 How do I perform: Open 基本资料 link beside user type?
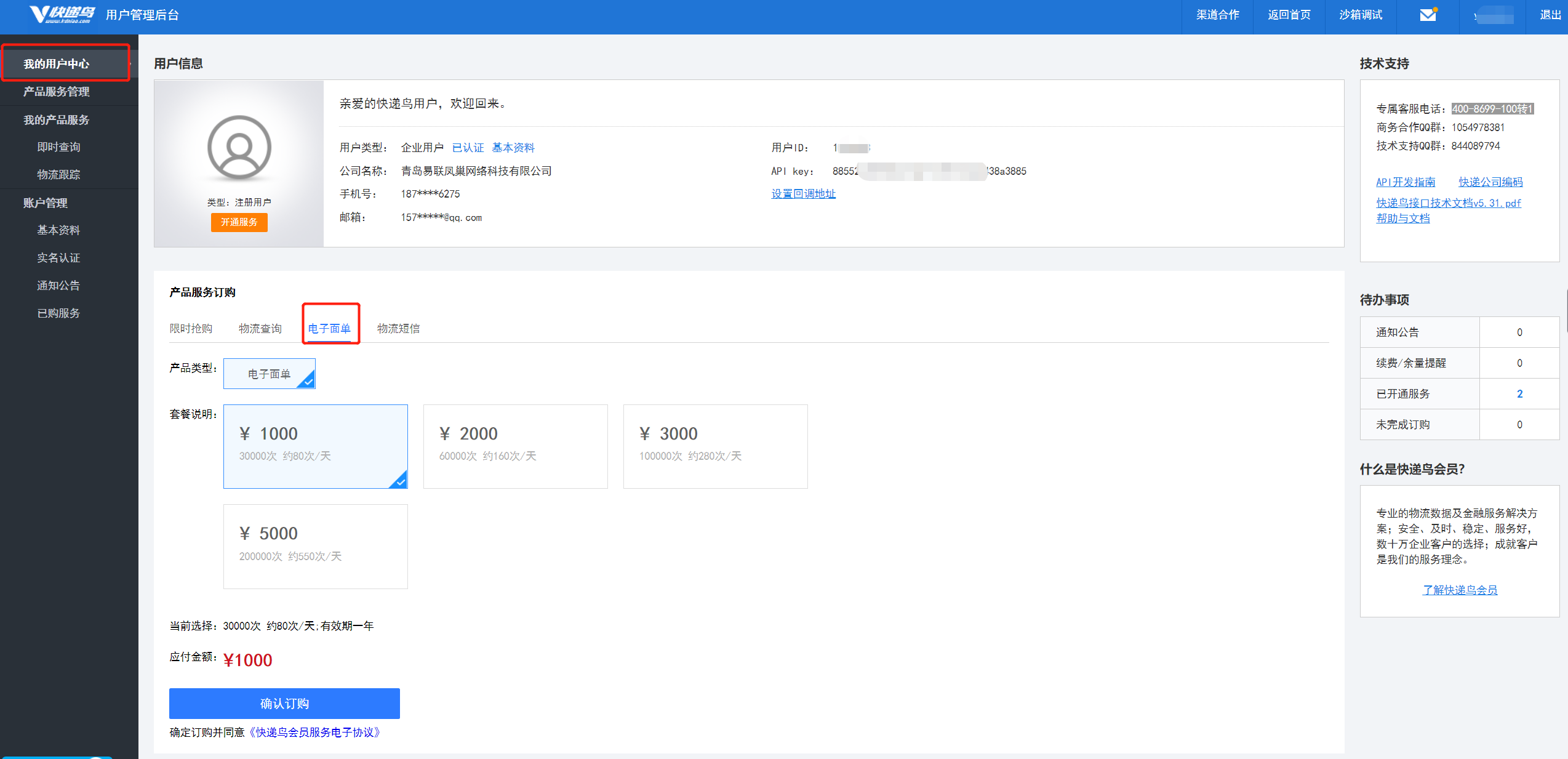(513, 148)
